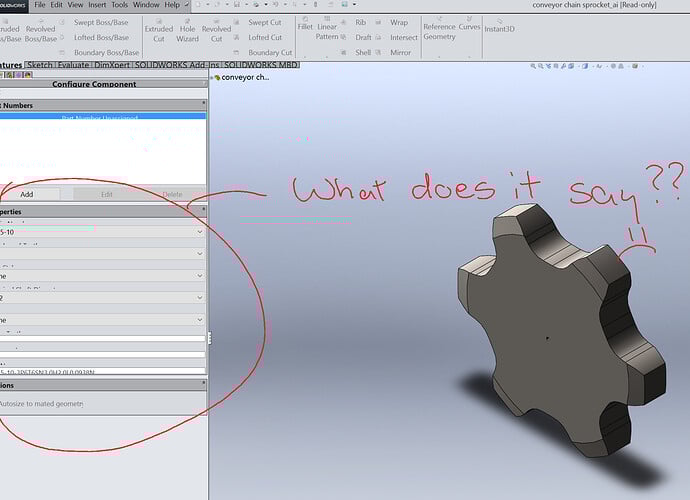
Task: Open the Insert menu
Action: click(97, 5)
